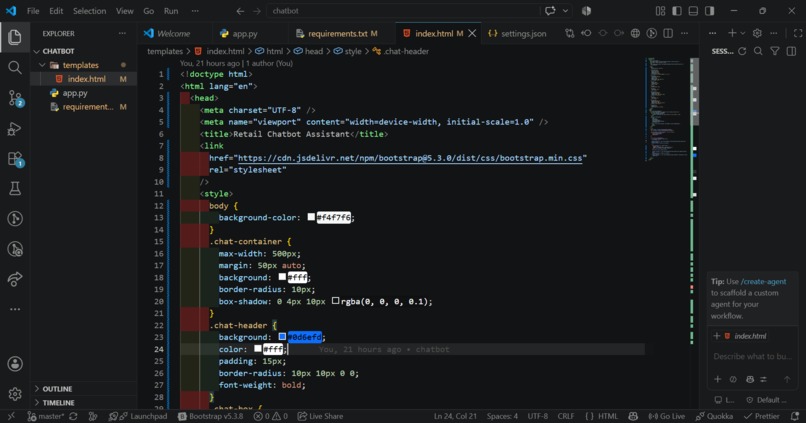Open Bootstrap v5.3.8 status item
The width and height of the screenshot is (806, 423).
coord(211,416)
